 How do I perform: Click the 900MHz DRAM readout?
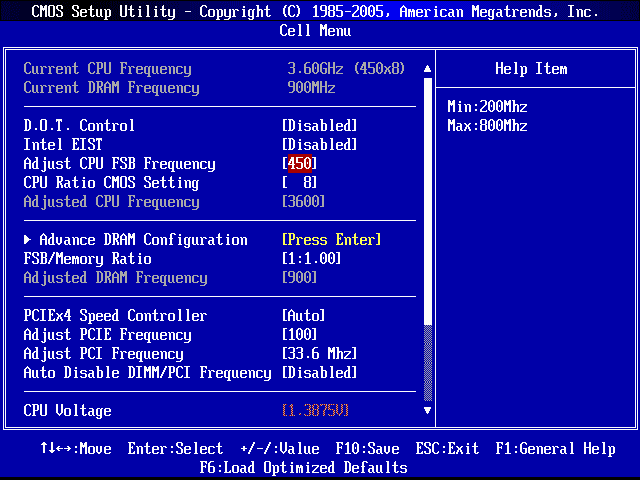click(x=311, y=87)
